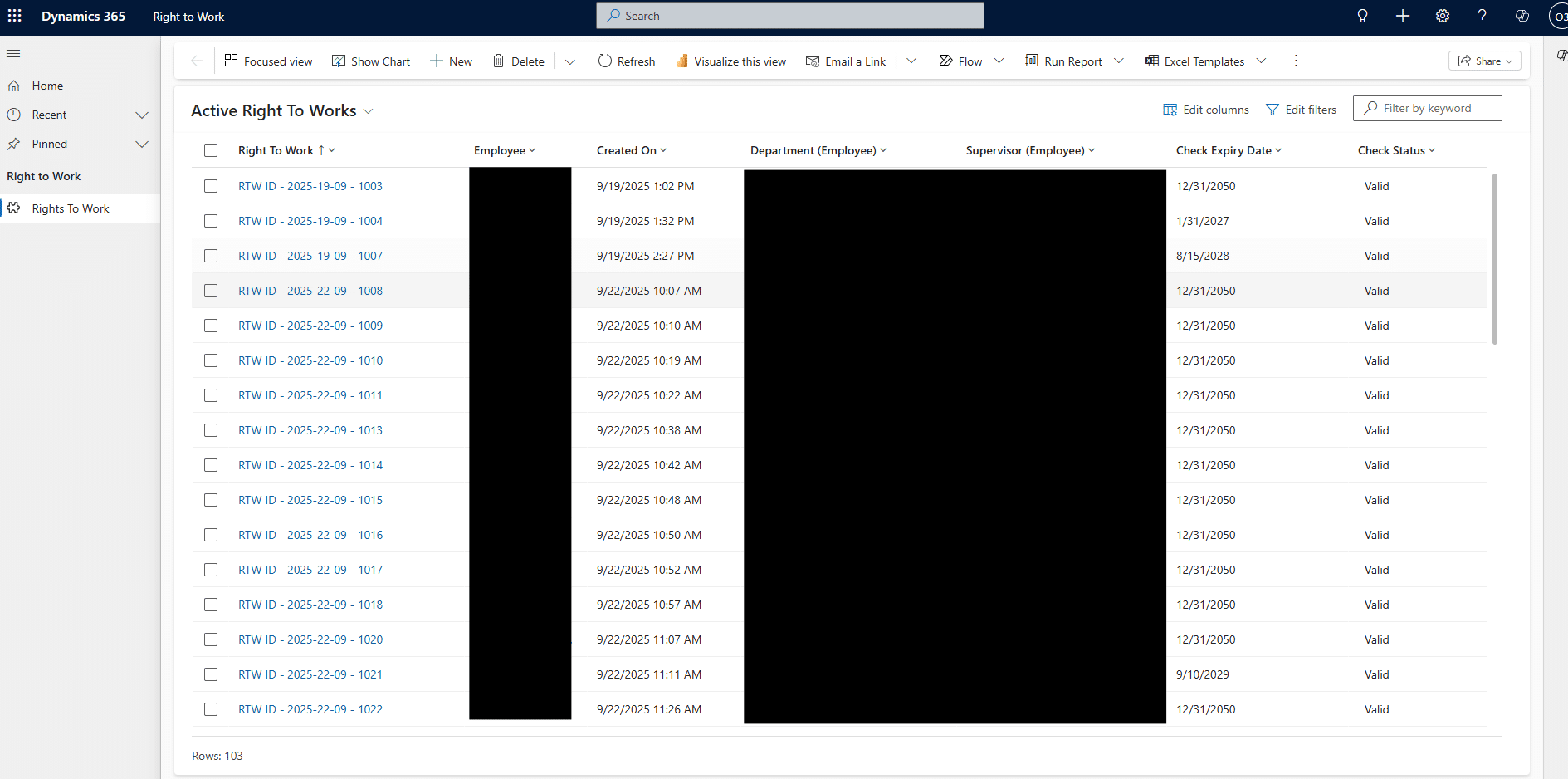Image resolution: width=1568 pixels, height=779 pixels.
Task: Select the checkbox for RTW ID 1014
Action: point(211,465)
